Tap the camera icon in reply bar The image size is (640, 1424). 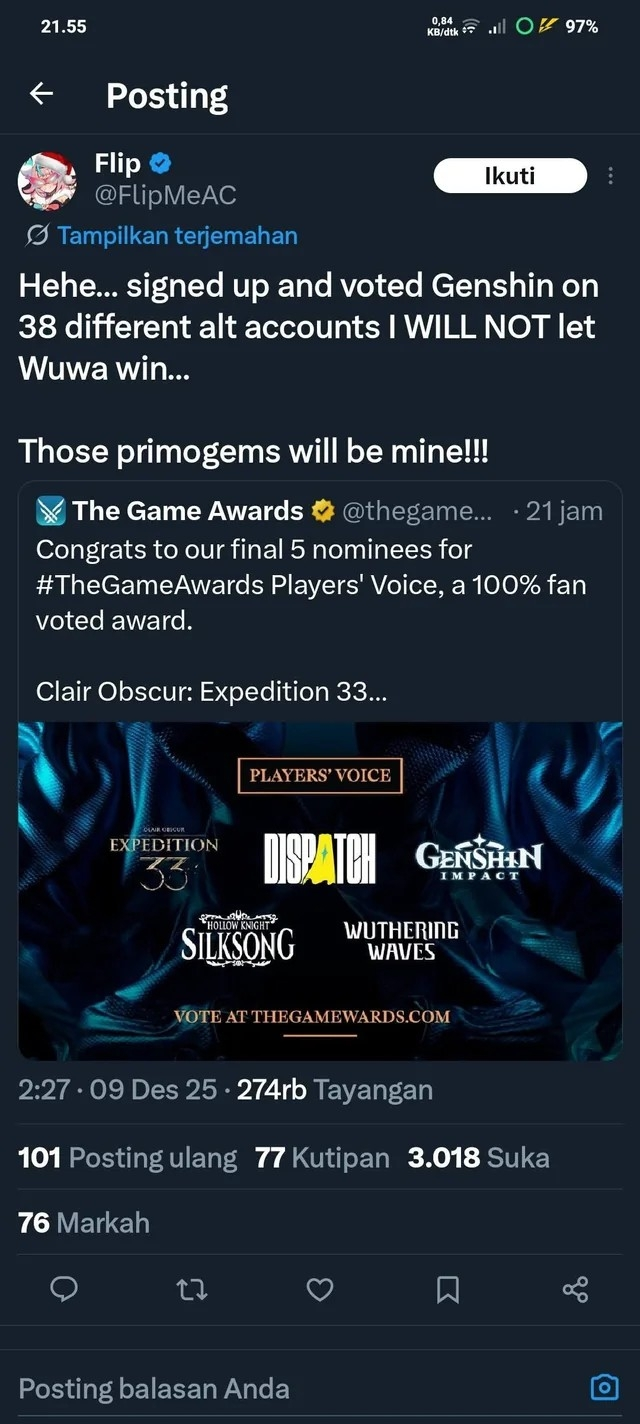pyautogui.click(x=604, y=1387)
